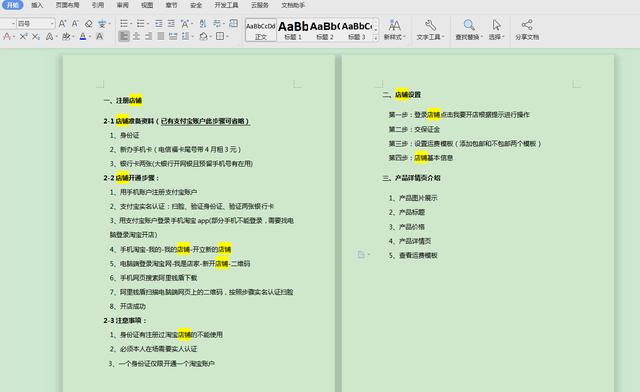The width and height of the screenshot is (640, 392).
Task: Click the New Style (新样式) icon
Action: pyautogui.click(x=394, y=26)
